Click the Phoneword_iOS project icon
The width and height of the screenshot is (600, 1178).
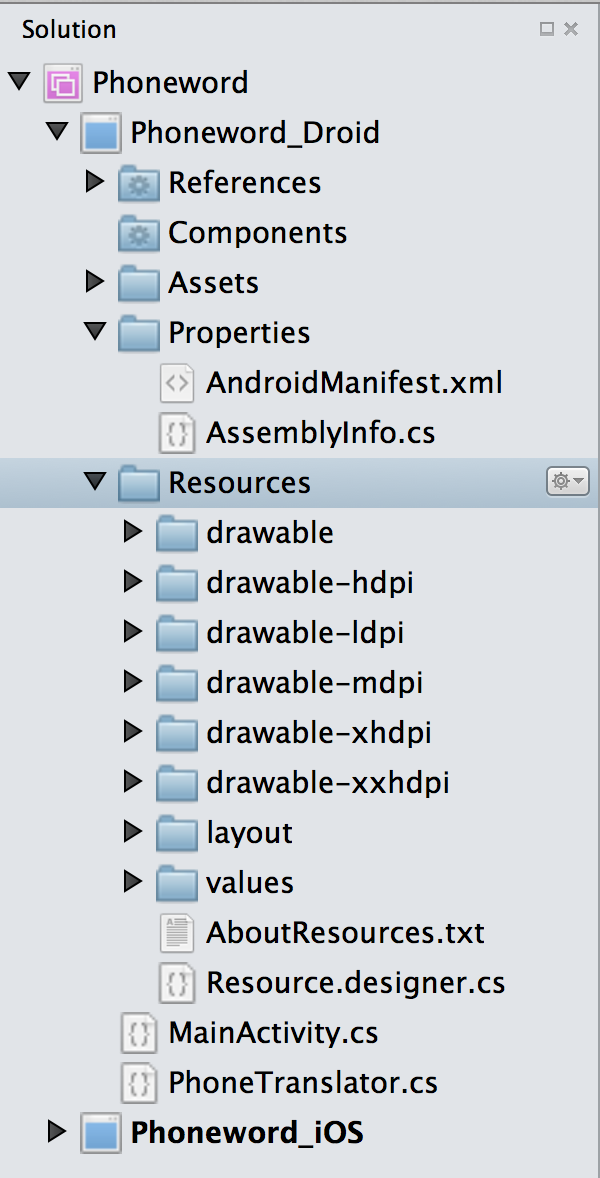pyautogui.click(x=100, y=1133)
